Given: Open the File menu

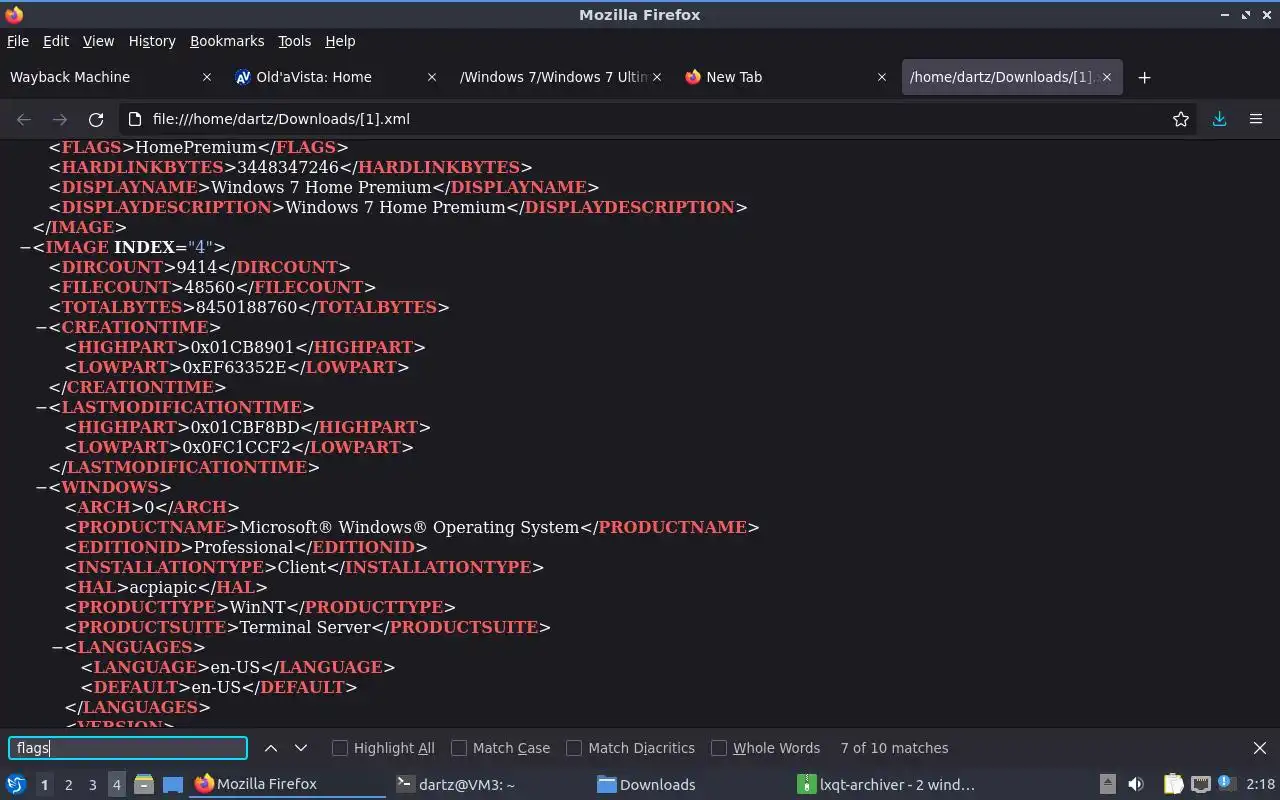Looking at the screenshot, I should (x=18, y=41).
